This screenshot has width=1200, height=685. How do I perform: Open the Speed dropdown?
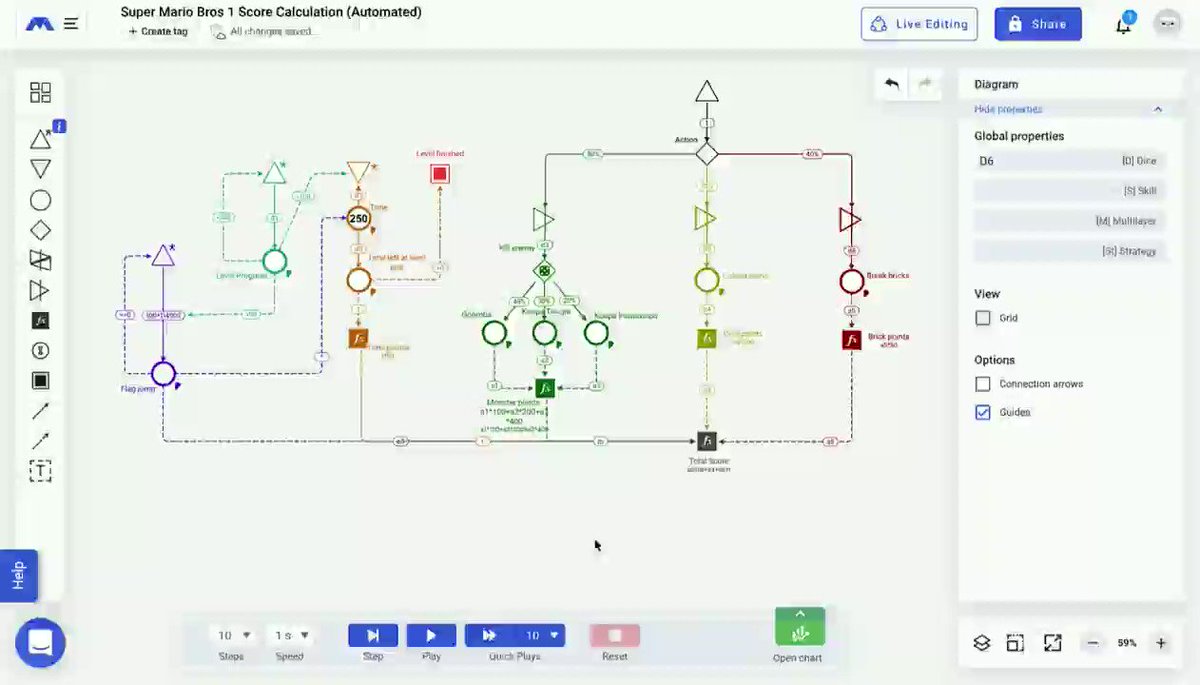291,635
